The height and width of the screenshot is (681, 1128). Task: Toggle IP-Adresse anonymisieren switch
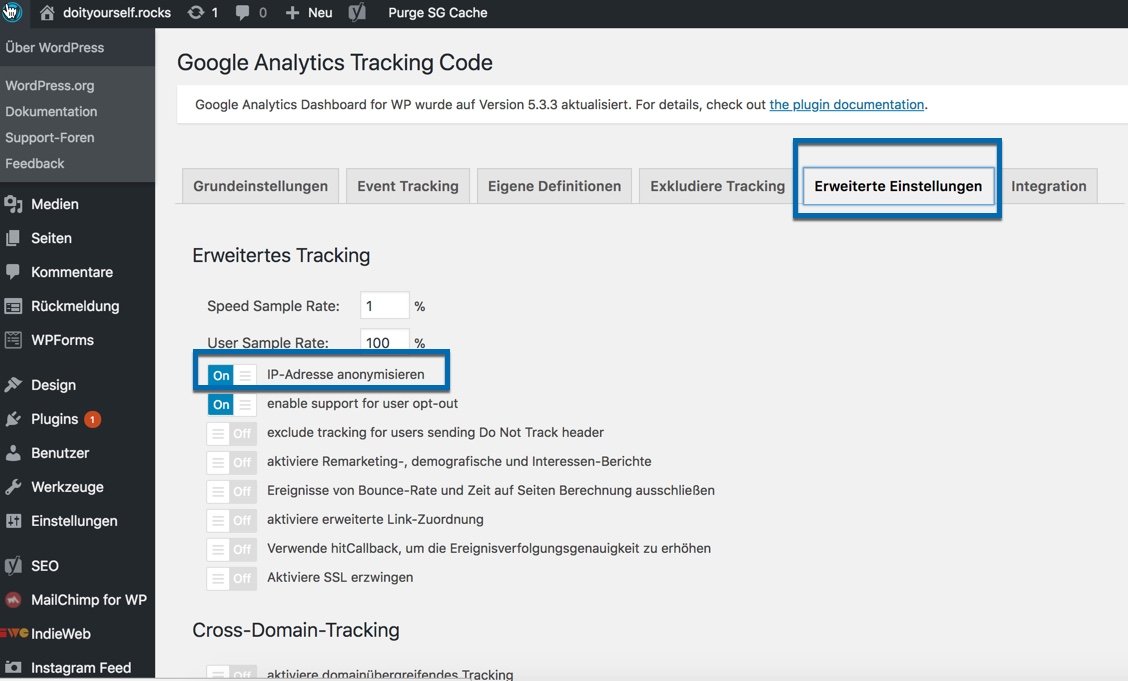[x=231, y=375]
